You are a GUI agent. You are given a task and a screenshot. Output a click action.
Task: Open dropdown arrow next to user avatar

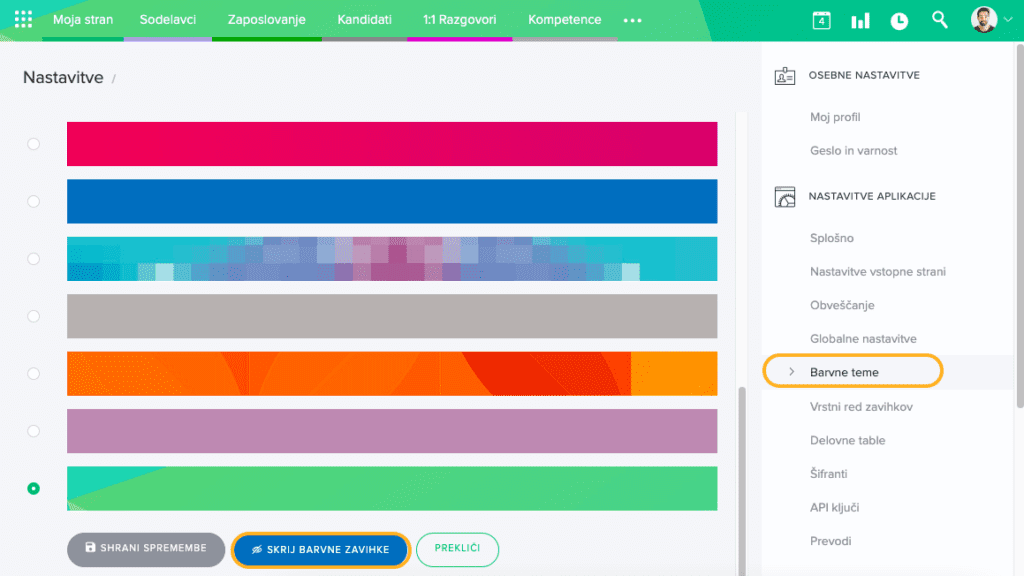click(1007, 20)
